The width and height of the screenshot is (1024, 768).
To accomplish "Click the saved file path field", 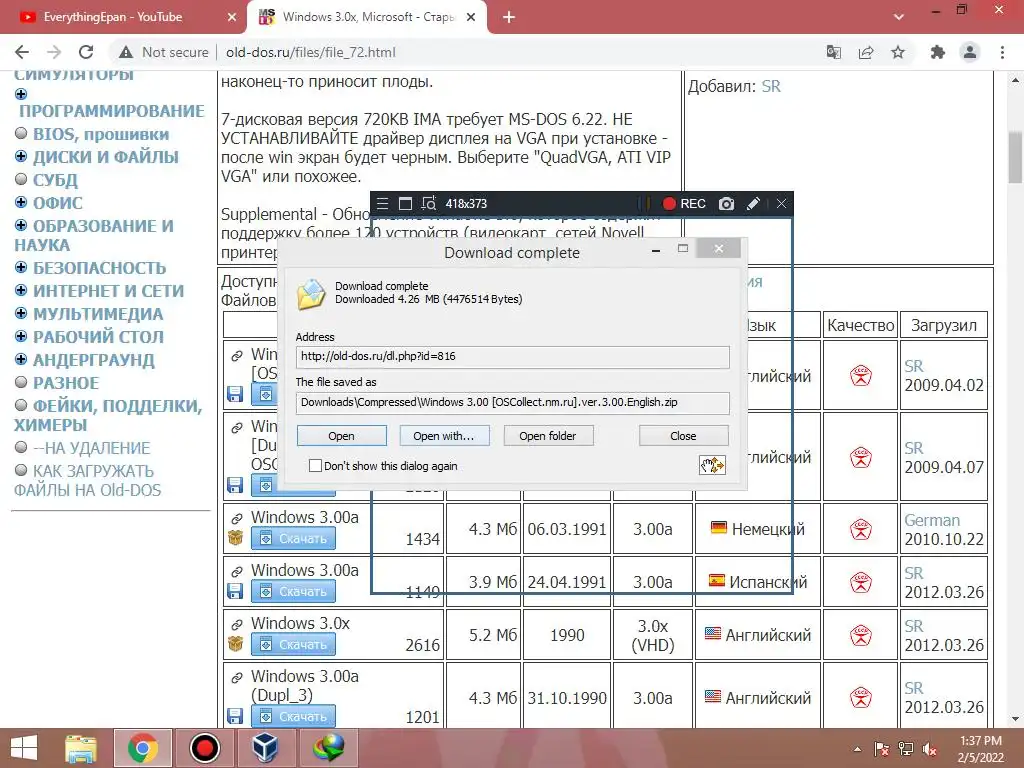I will click(x=513, y=402).
